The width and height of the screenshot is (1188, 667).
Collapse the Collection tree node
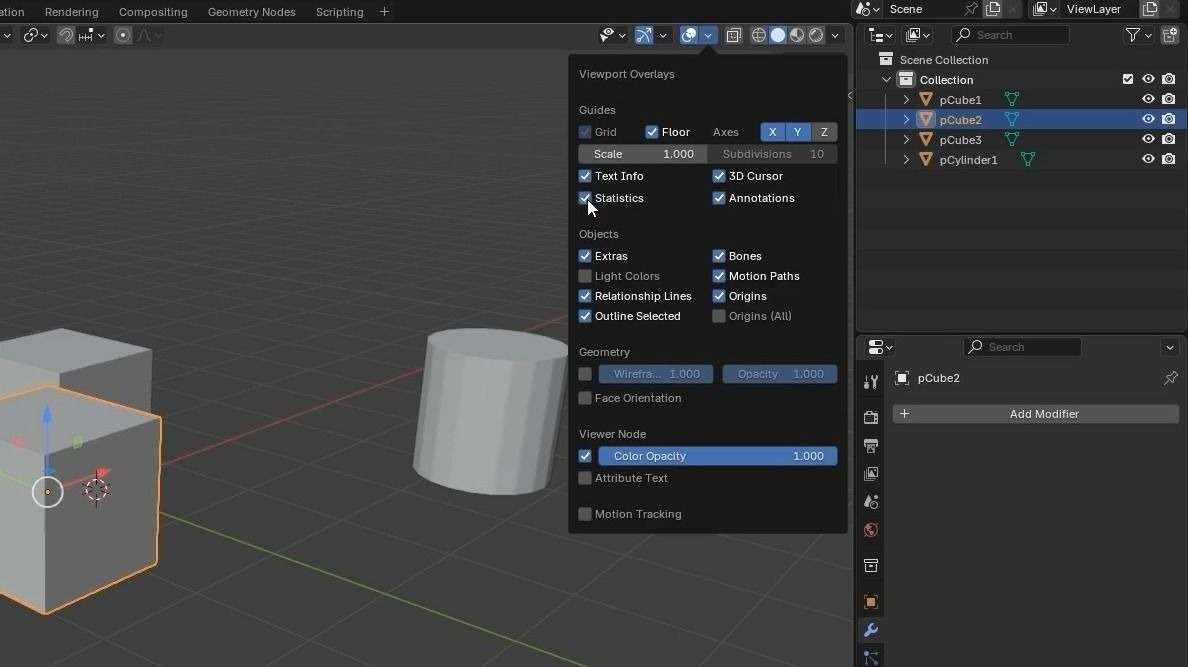pyautogui.click(x=886, y=80)
